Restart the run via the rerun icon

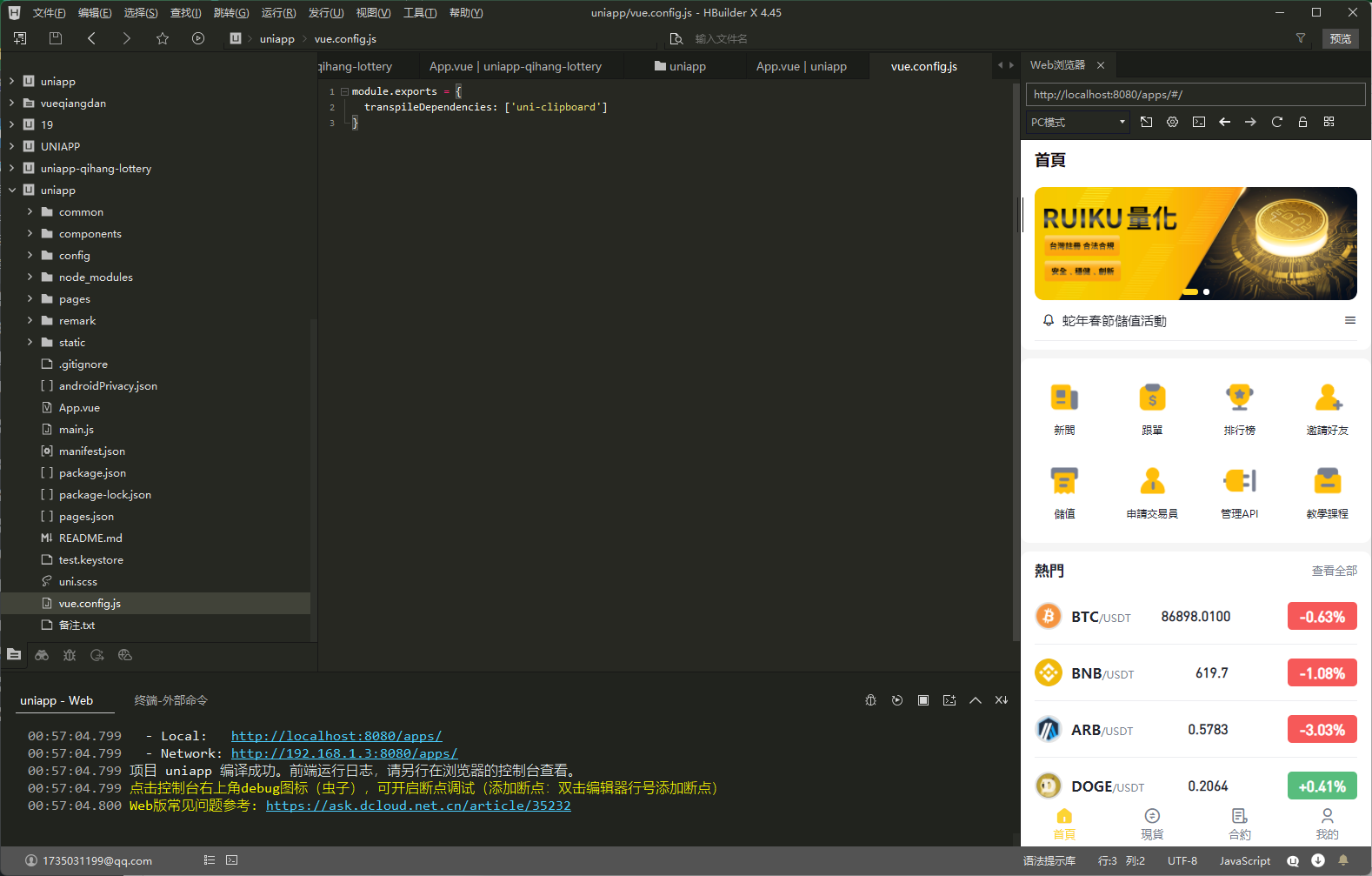897,700
